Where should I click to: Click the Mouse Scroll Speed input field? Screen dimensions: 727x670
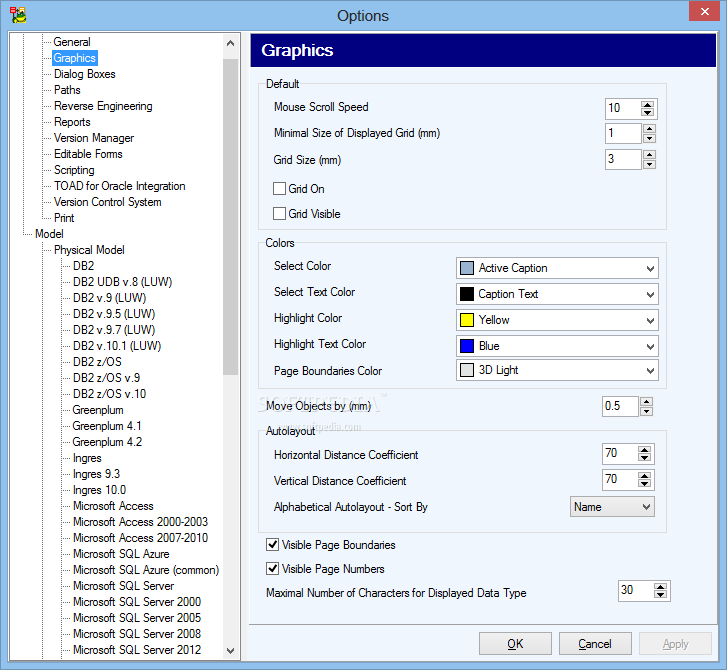pos(624,108)
